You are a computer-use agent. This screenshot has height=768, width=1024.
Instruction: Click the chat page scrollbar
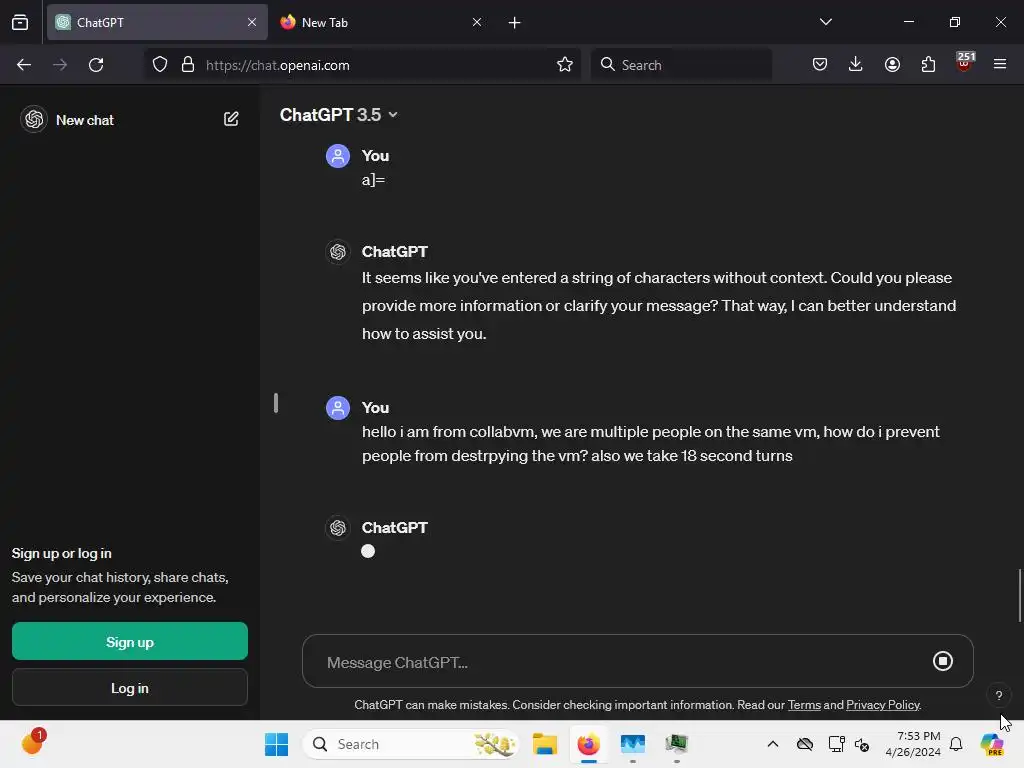click(1019, 596)
